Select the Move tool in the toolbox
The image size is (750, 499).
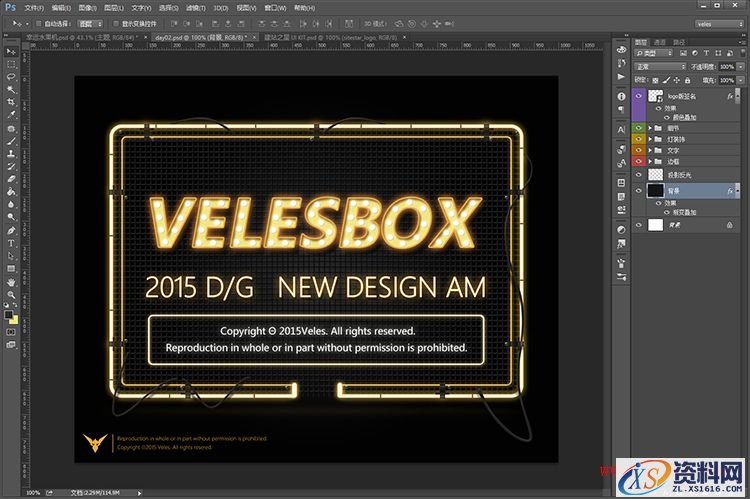11,50
